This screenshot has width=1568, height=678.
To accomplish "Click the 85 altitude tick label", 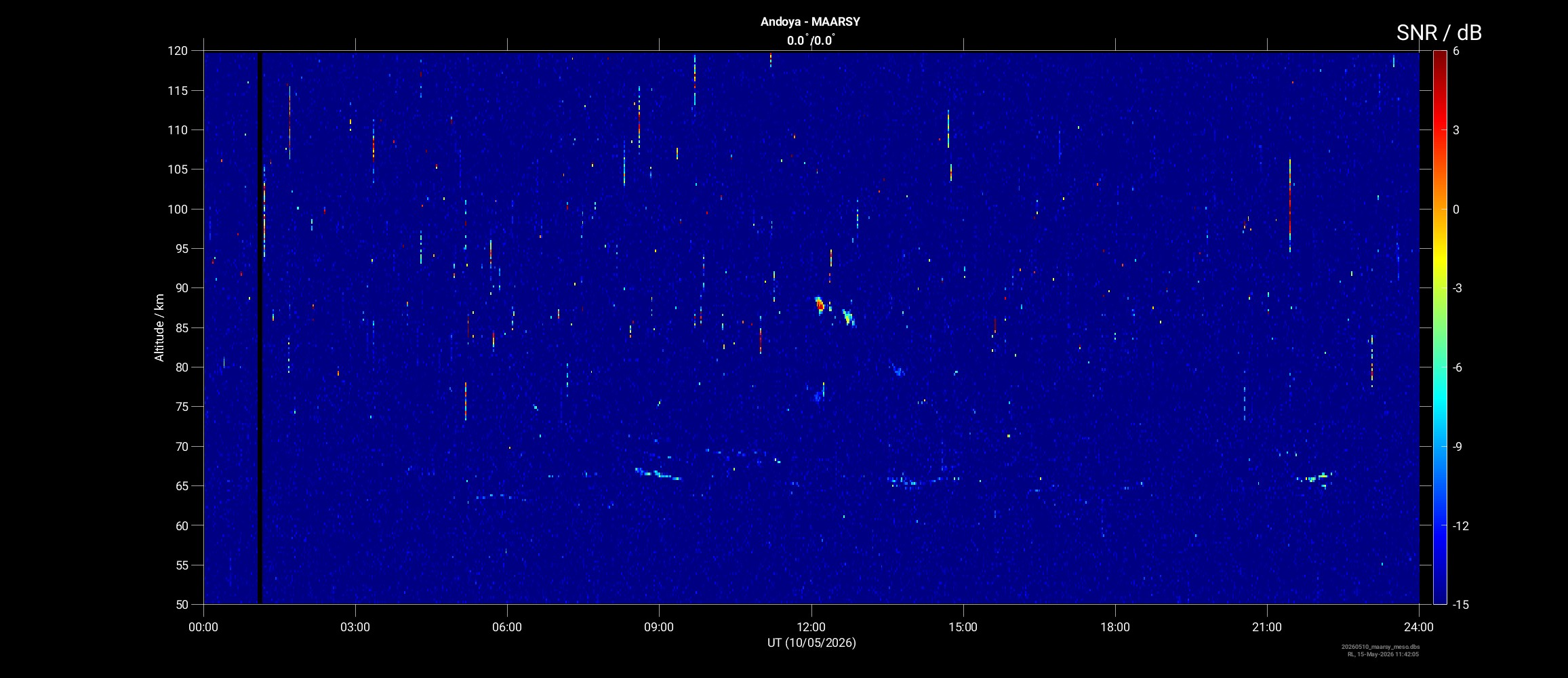I will pyautogui.click(x=181, y=328).
